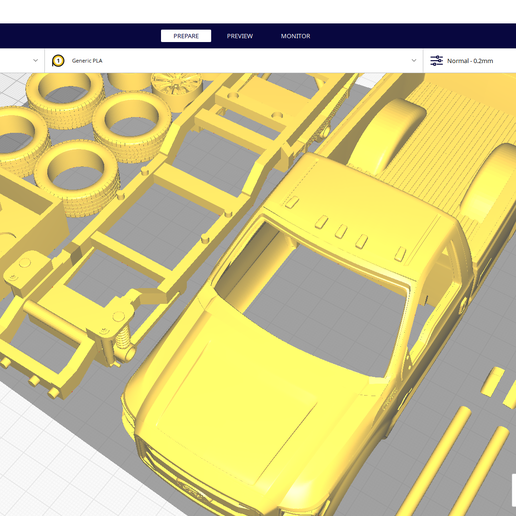Open the Generic PLA material selector
516x516 pixels.
[234, 61]
